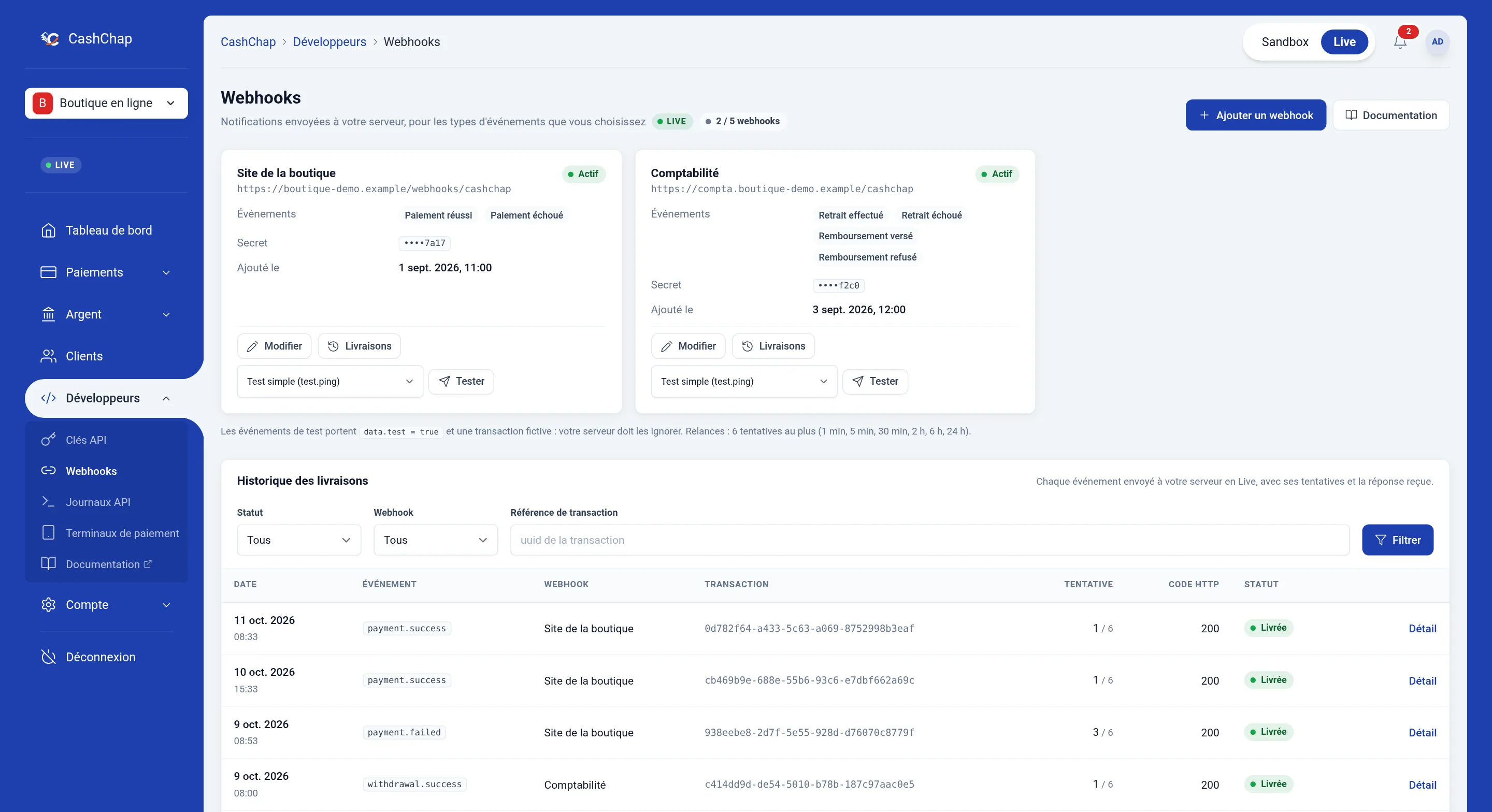The image size is (1492, 812).
Task: Click the Terminaux de paiement tablet icon
Action: click(x=49, y=533)
